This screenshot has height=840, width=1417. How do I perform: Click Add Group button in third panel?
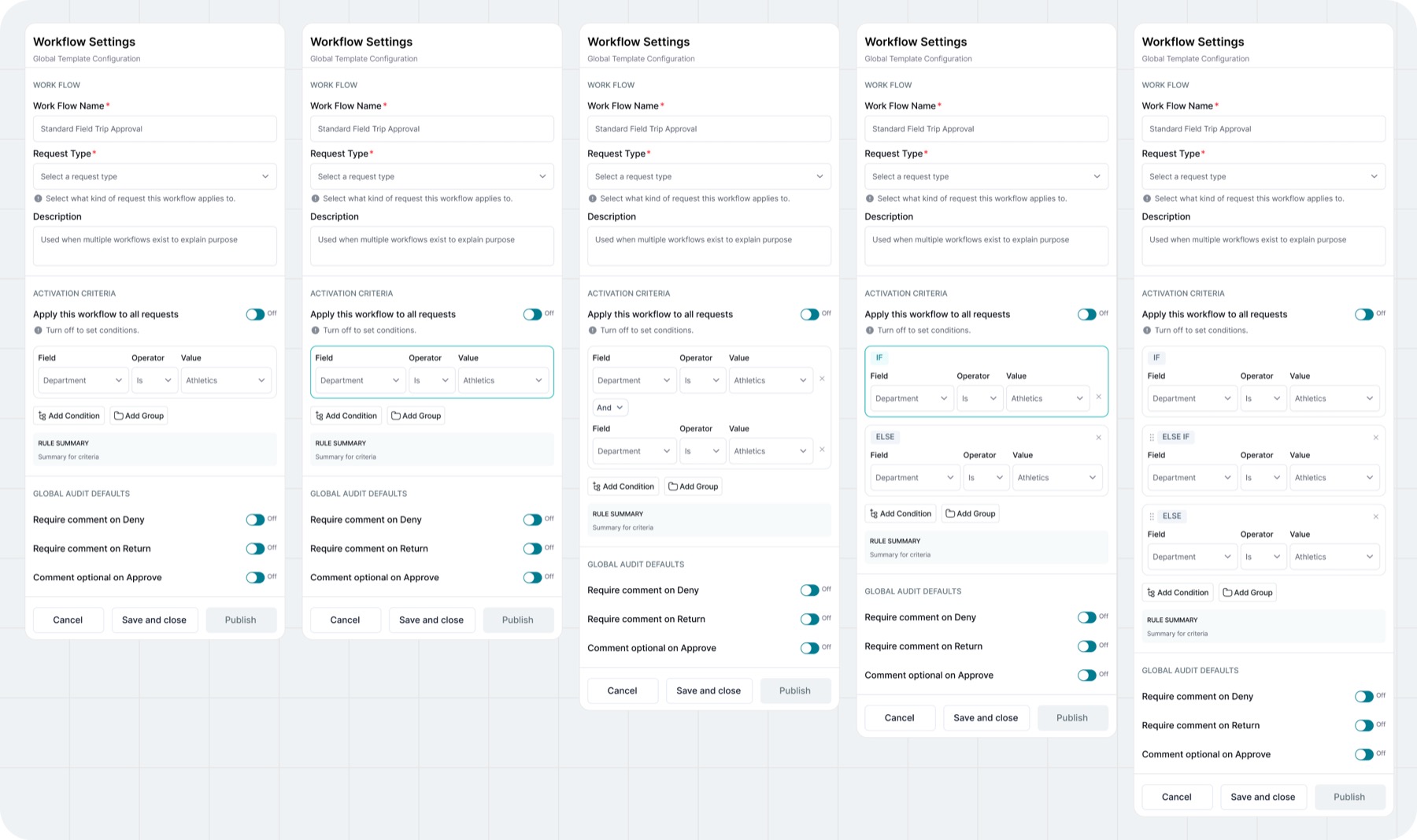point(694,487)
